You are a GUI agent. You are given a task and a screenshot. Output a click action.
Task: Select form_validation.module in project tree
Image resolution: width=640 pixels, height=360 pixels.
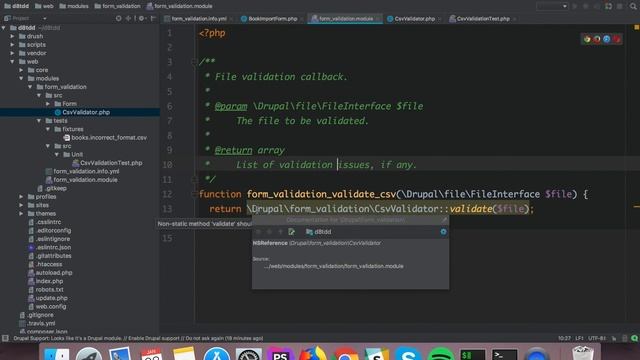coord(85,180)
